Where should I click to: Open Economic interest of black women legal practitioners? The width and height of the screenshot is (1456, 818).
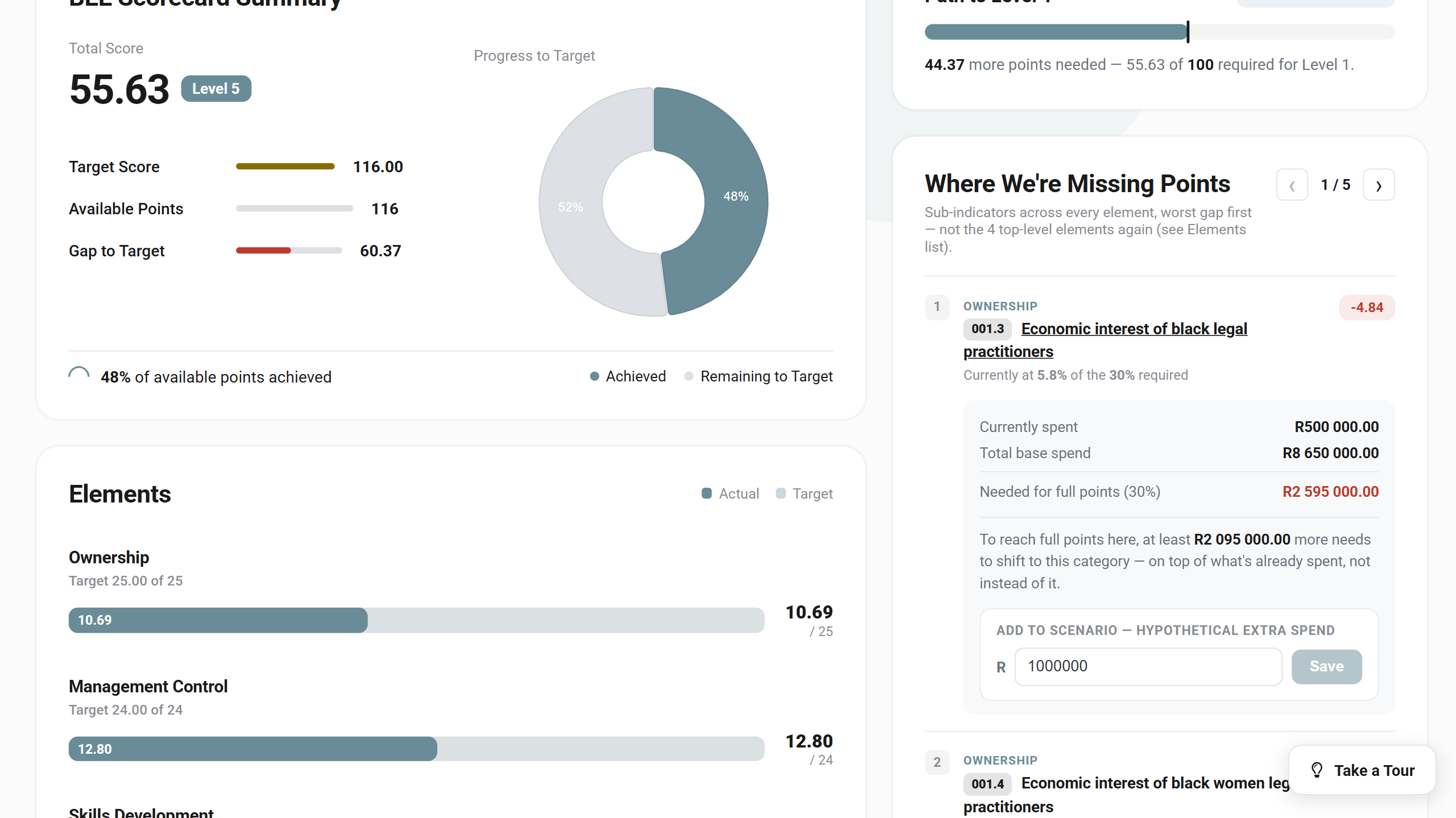coord(1126,795)
